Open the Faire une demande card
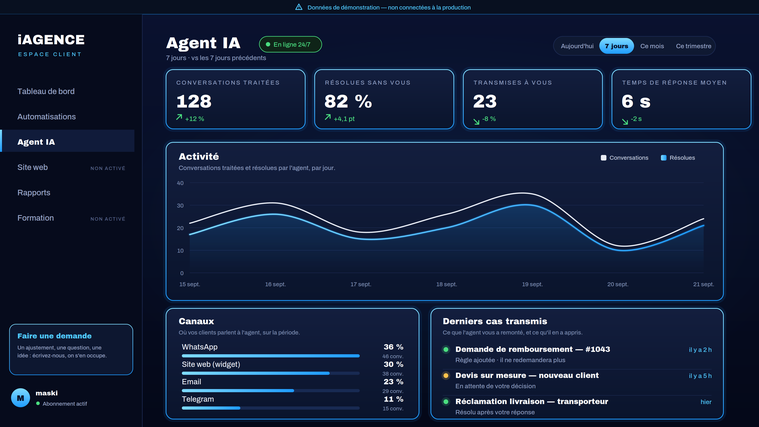The image size is (759, 427). pos(71,350)
